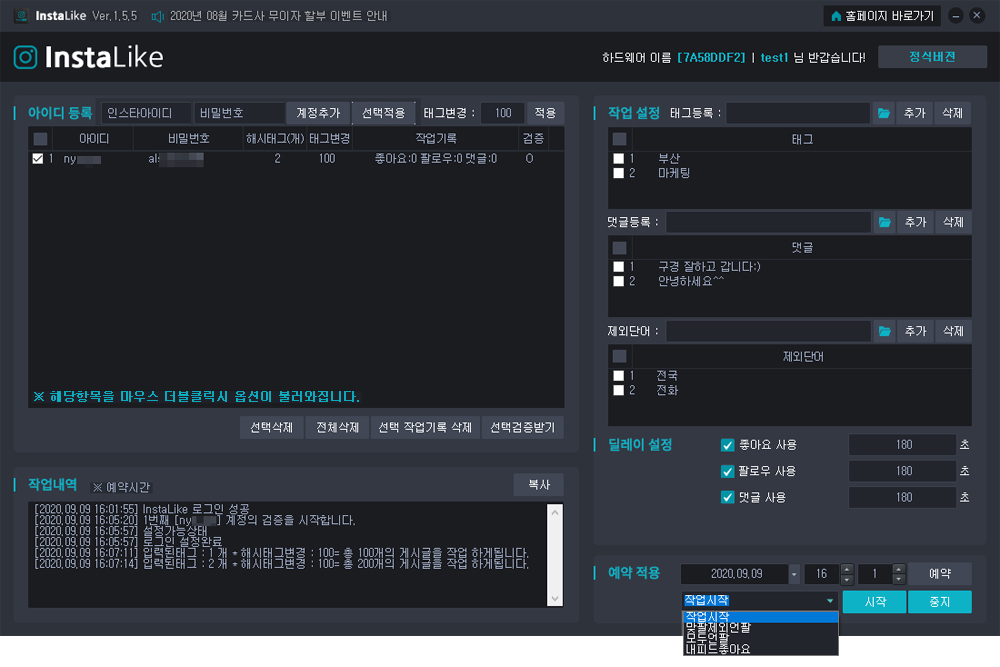Increase the reservation hour value
The height and width of the screenshot is (667, 1000).
pos(847,569)
